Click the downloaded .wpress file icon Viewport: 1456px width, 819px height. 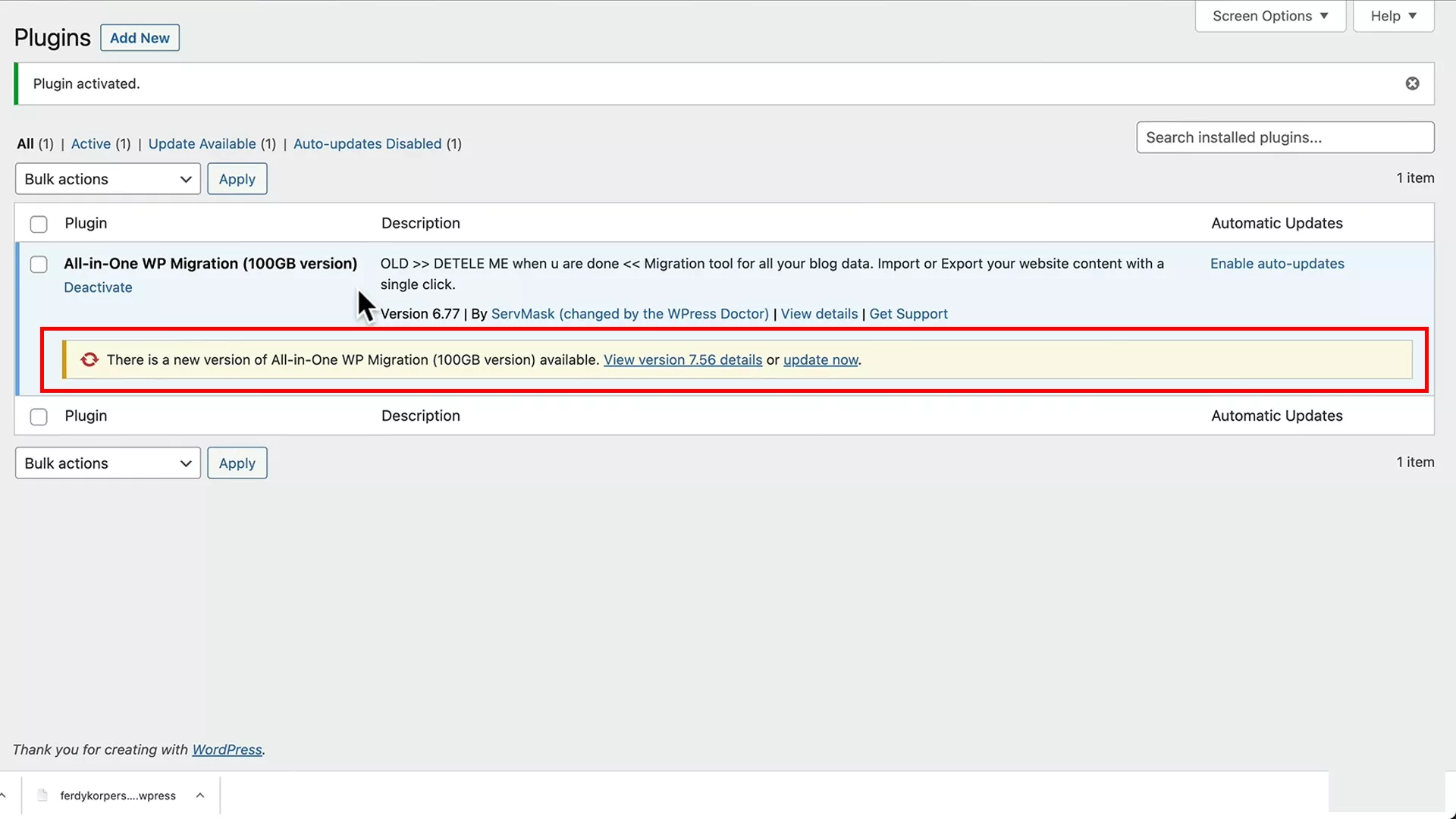point(42,795)
